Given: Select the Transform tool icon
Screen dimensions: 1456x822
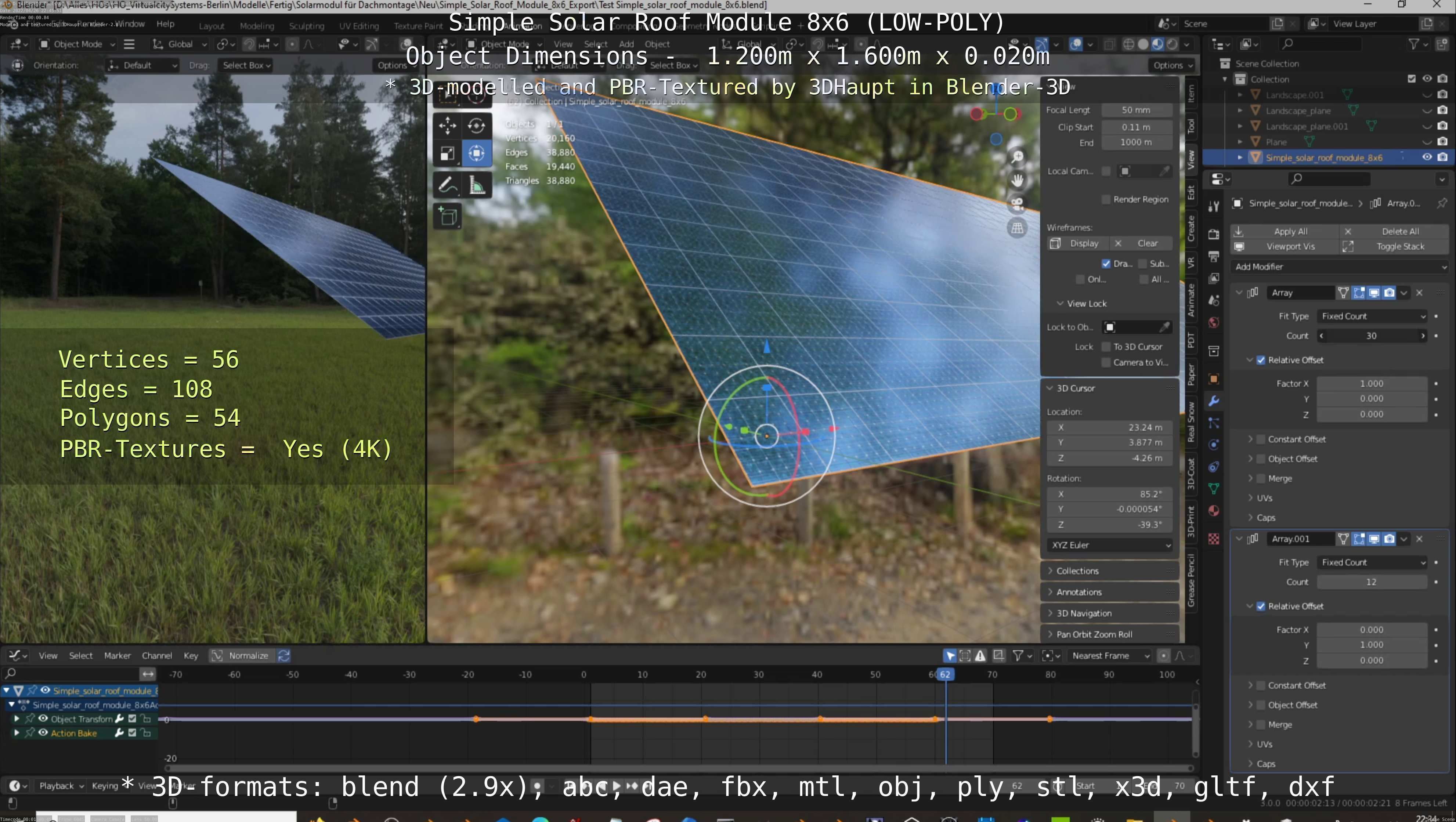Looking at the screenshot, I should click(x=477, y=153).
